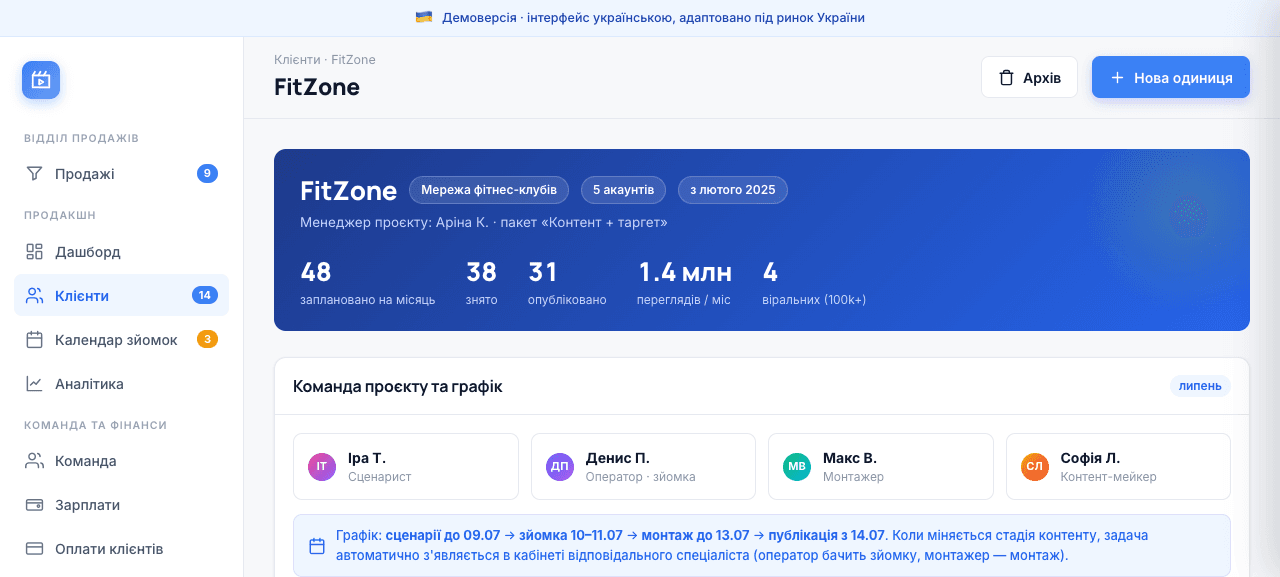Click the з лютого 2025 tag
The height and width of the screenshot is (577, 1280).
click(x=733, y=190)
